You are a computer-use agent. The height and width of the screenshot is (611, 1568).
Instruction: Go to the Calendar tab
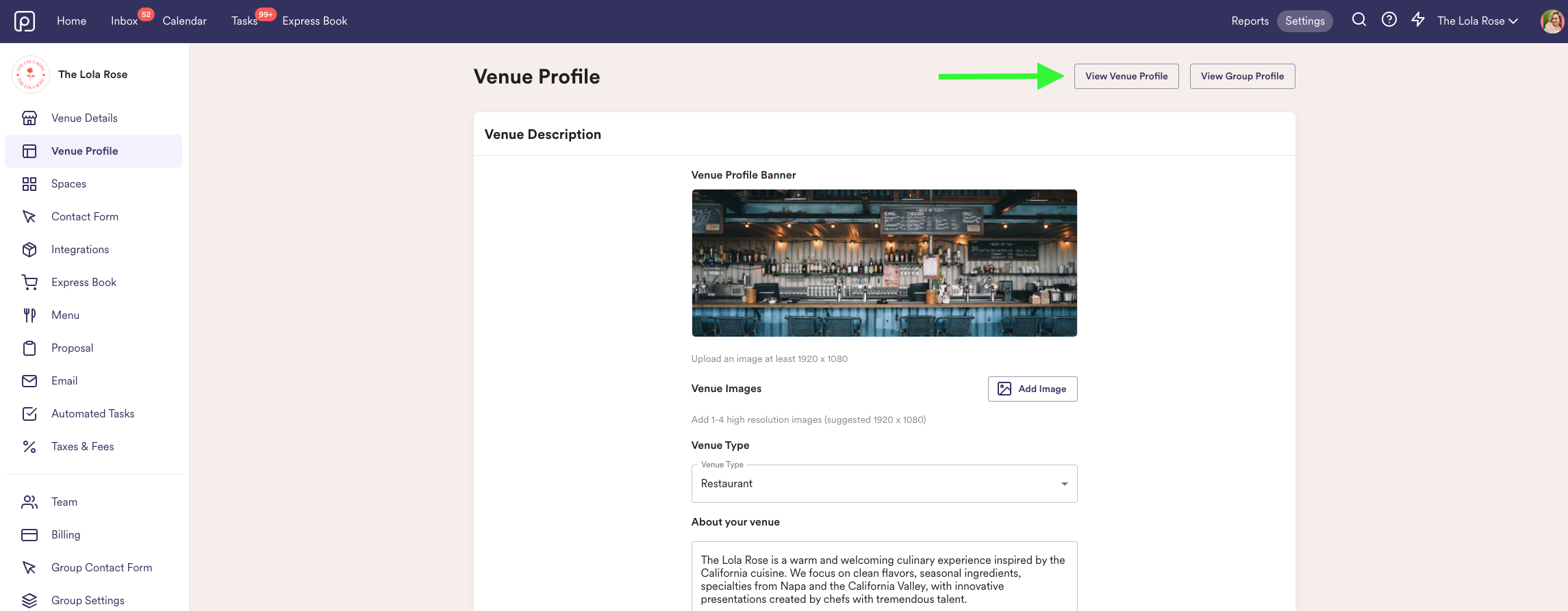coord(185,21)
